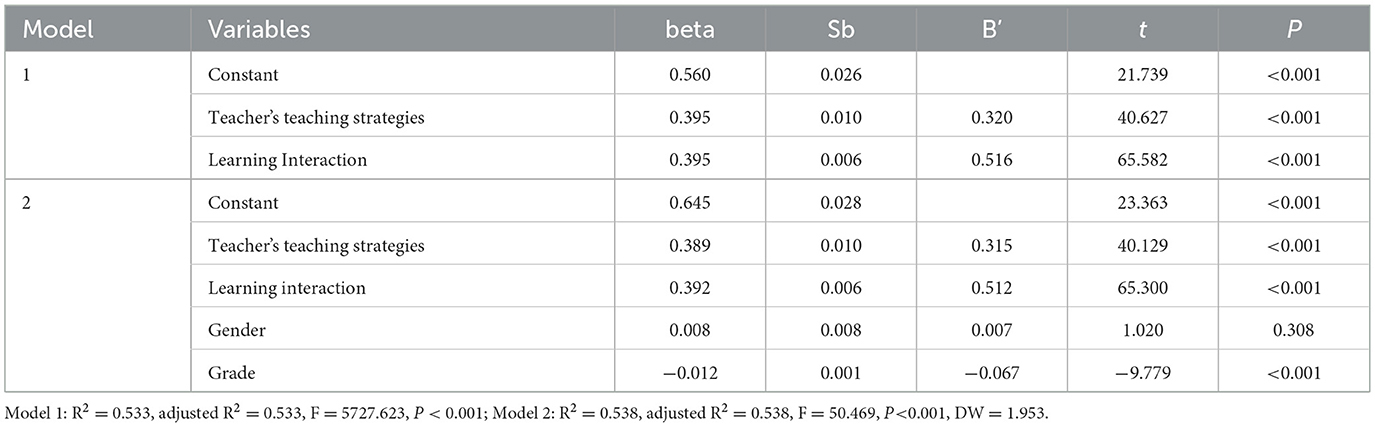Select the Grade t value −9.779
1375x427 pixels.
click(1139, 373)
